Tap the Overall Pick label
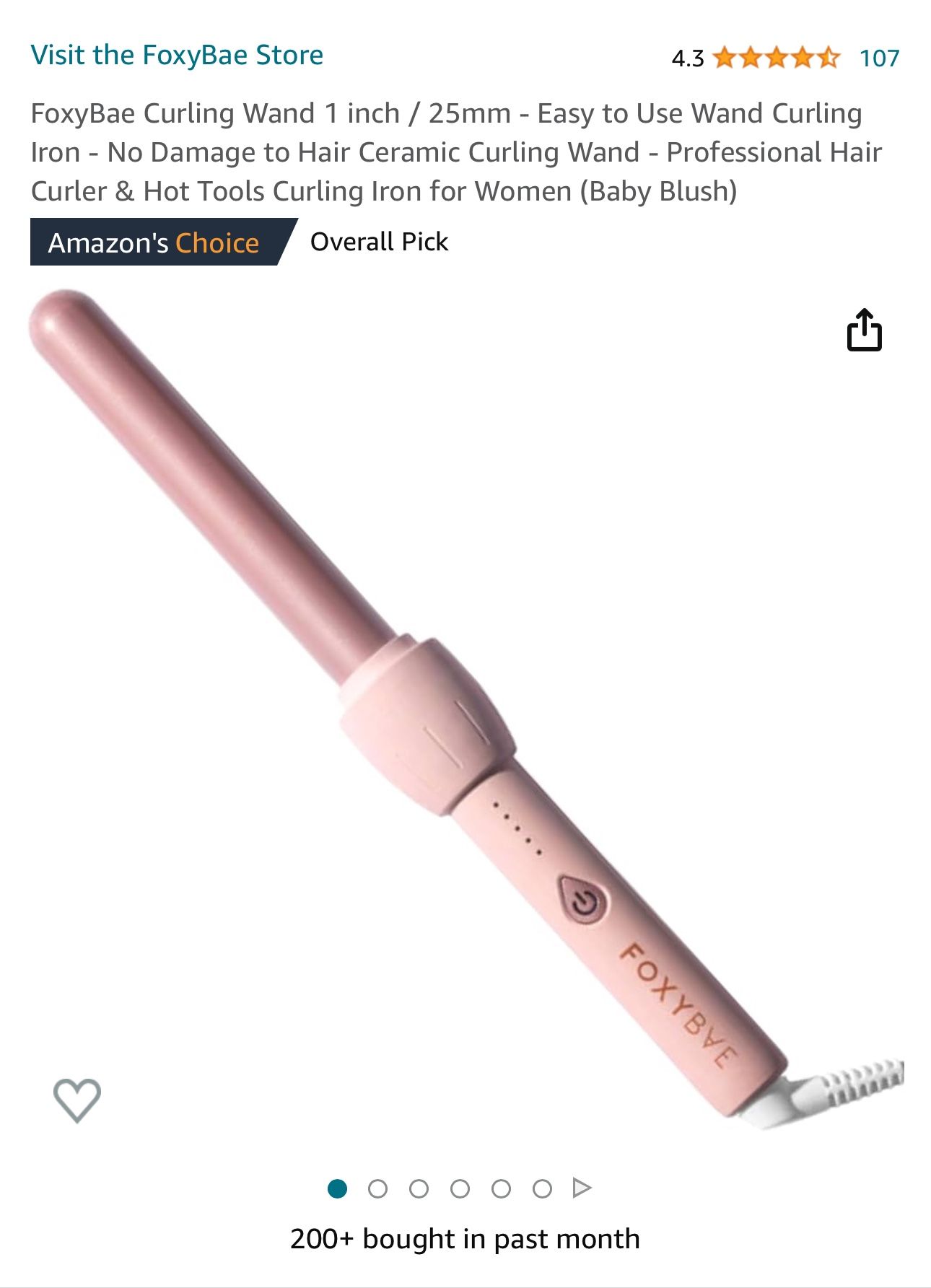 click(x=379, y=242)
